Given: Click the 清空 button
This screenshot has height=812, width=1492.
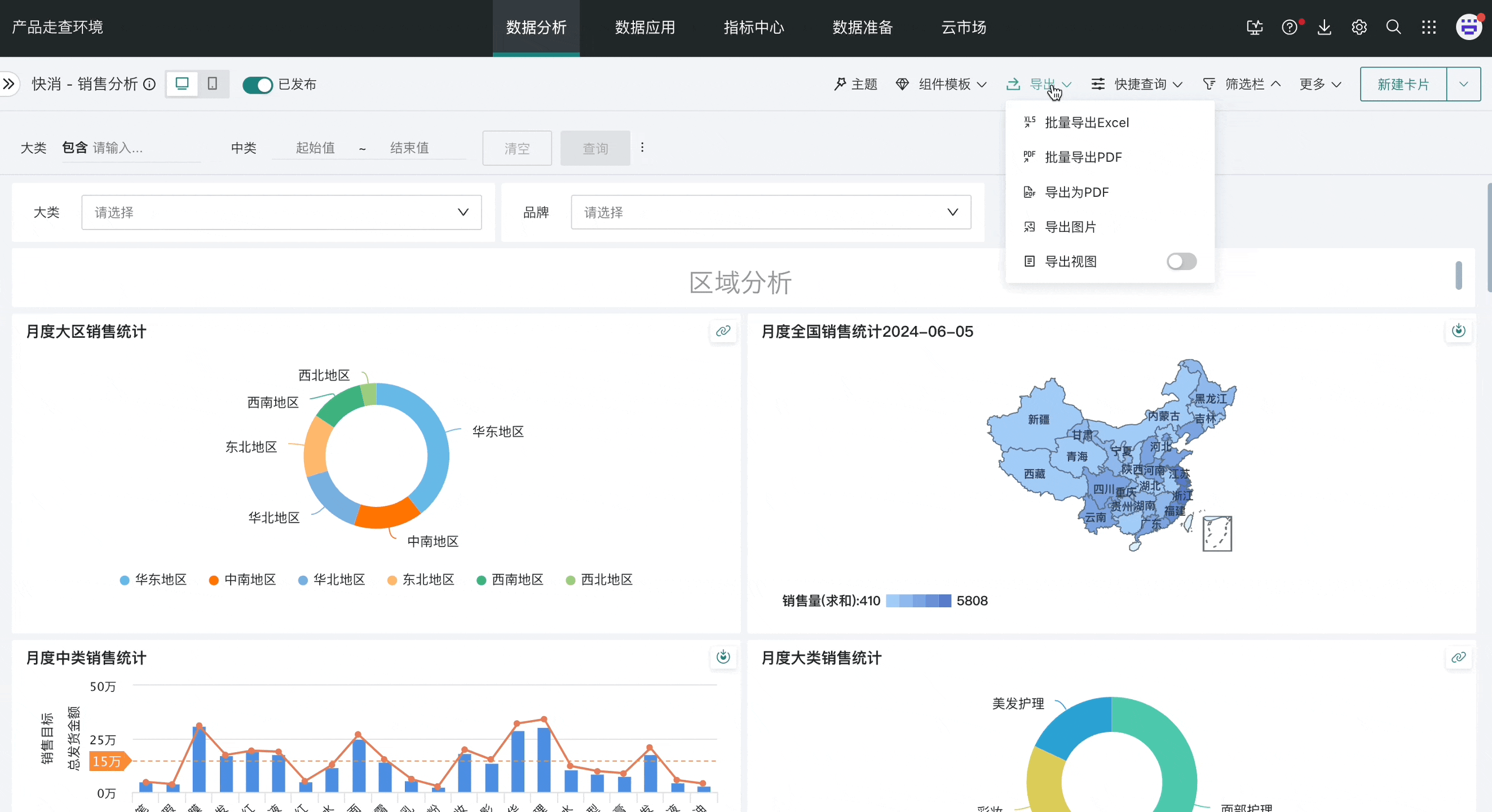Looking at the screenshot, I should pos(517,148).
